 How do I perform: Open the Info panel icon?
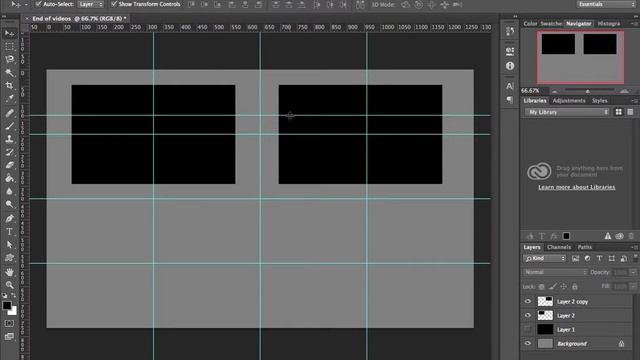click(510, 66)
